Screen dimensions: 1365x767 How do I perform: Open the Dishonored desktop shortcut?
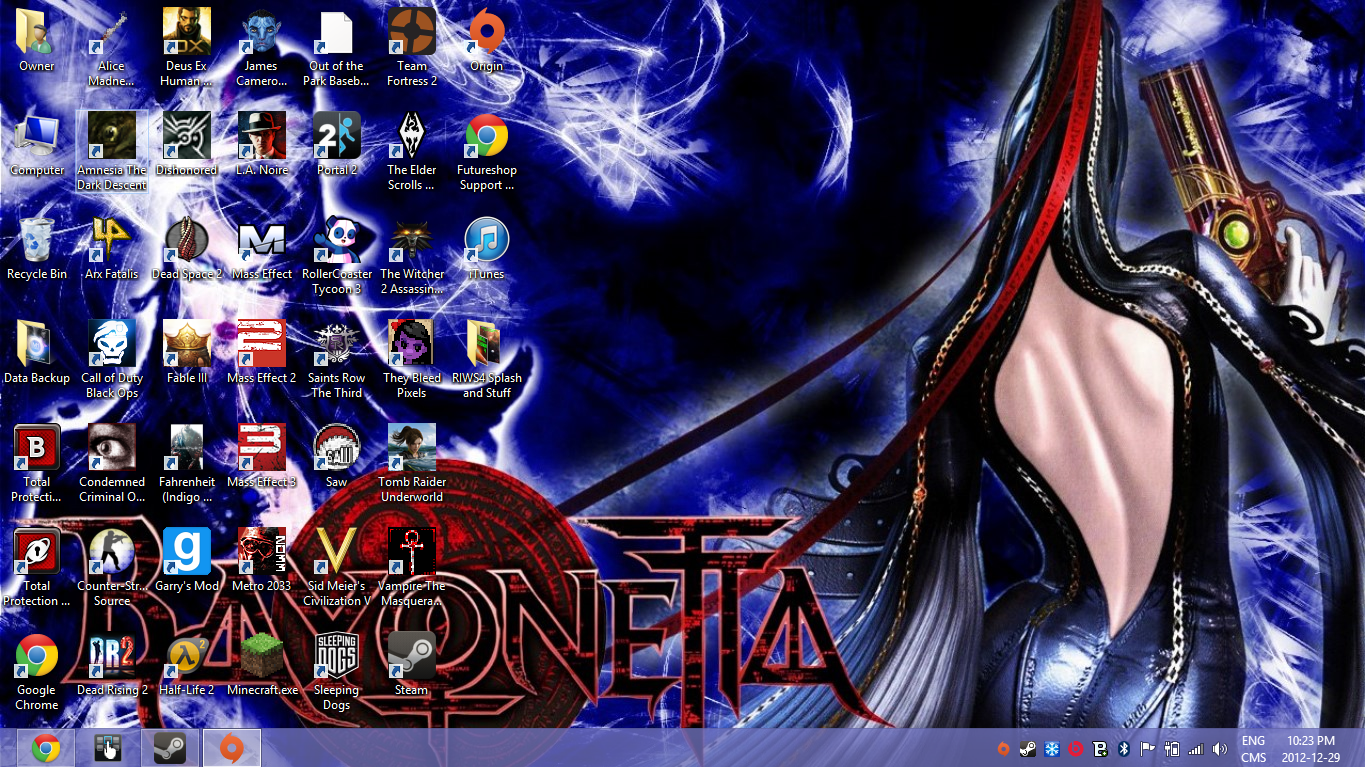click(187, 137)
